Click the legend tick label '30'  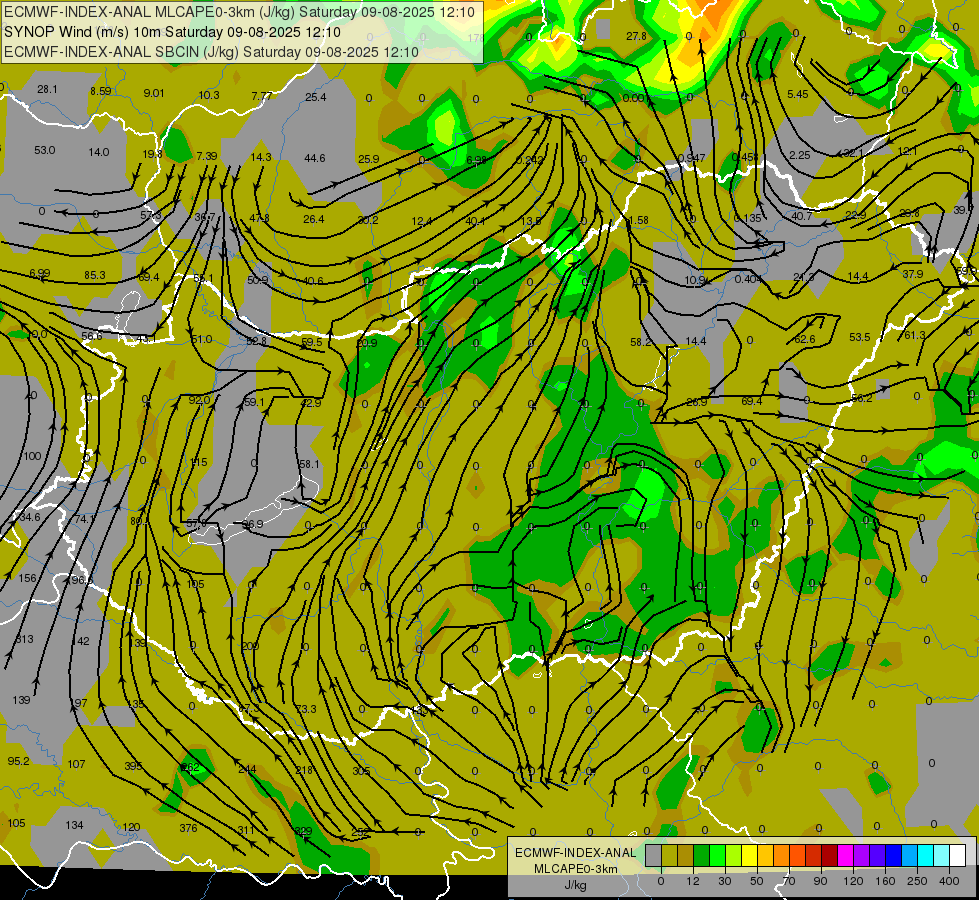[724, 881]
